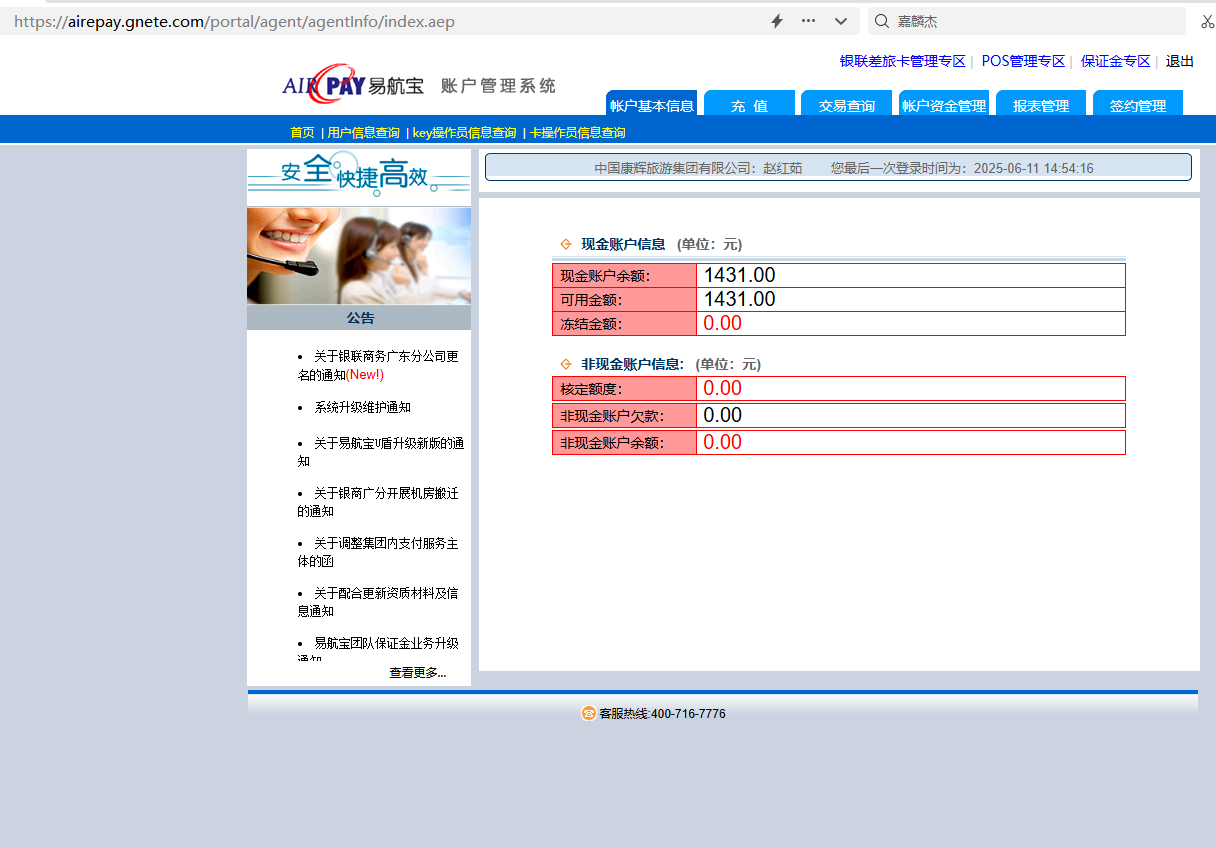Switch to the 充值 tab

pyautogui.click(x=749, y=105)
